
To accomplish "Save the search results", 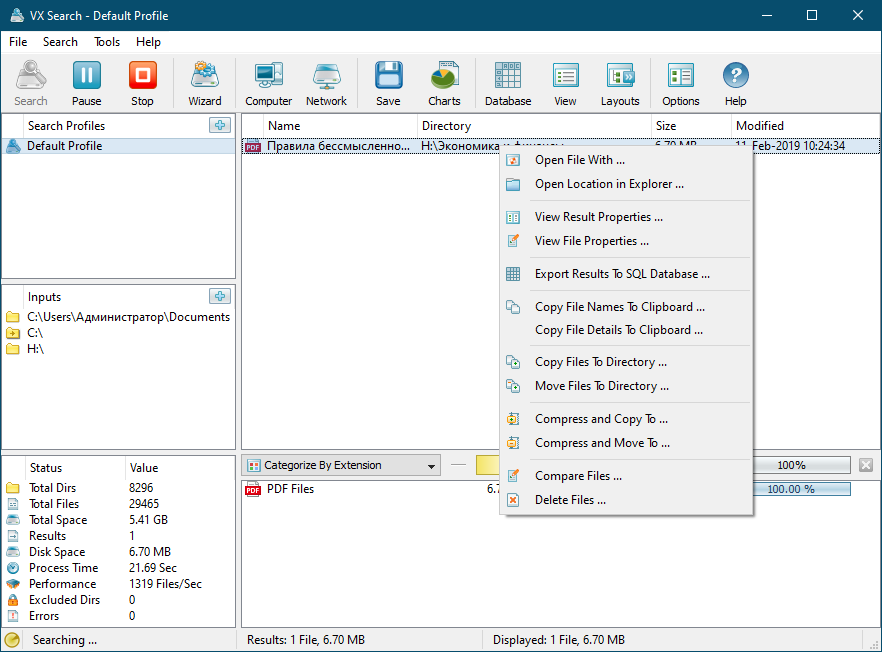I will click(388, 84).
